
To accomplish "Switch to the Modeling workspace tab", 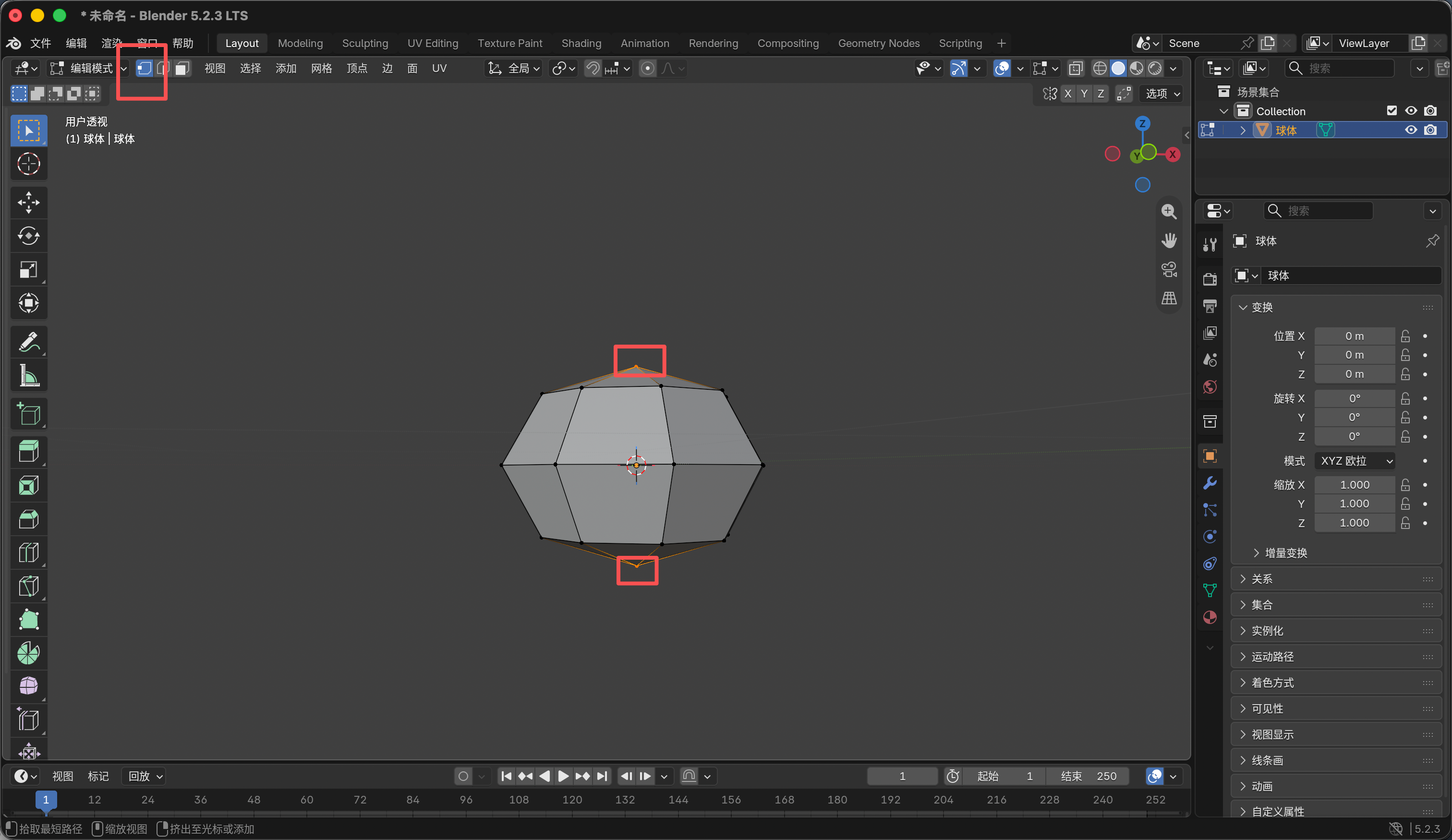I will click(x=300, y=43).
